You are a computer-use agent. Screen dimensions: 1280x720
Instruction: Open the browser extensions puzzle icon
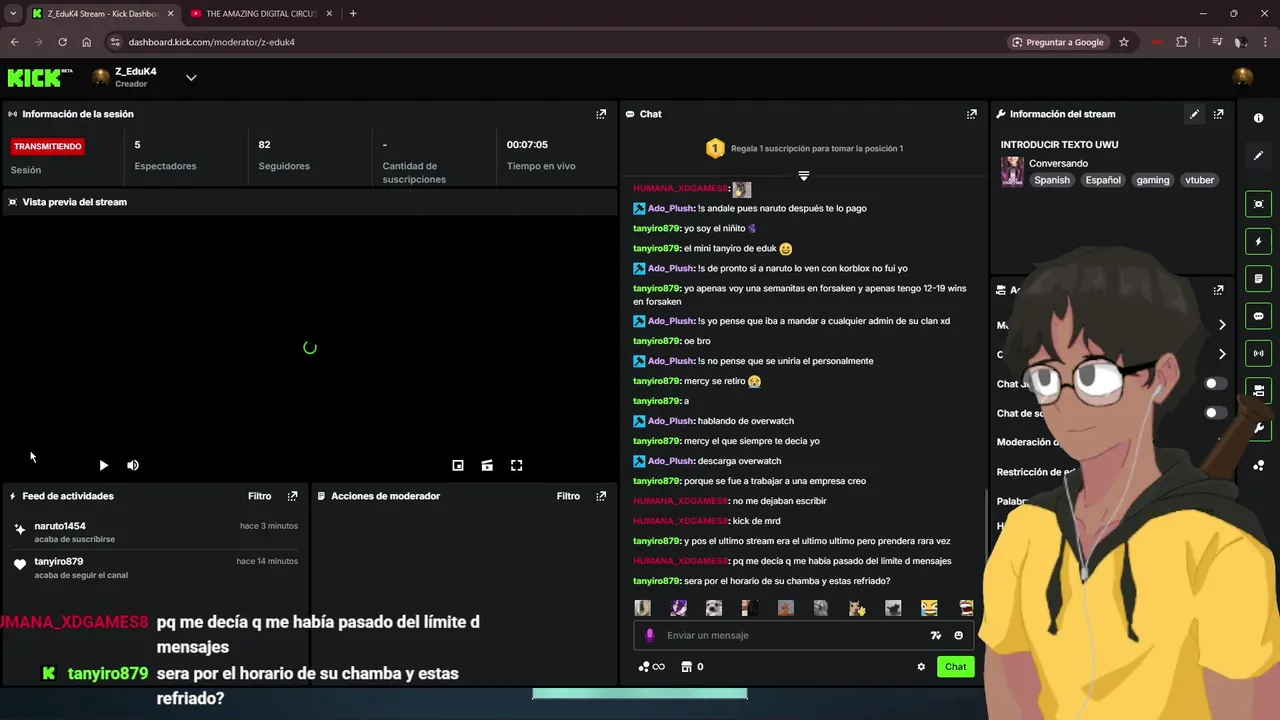point(1182,42)
